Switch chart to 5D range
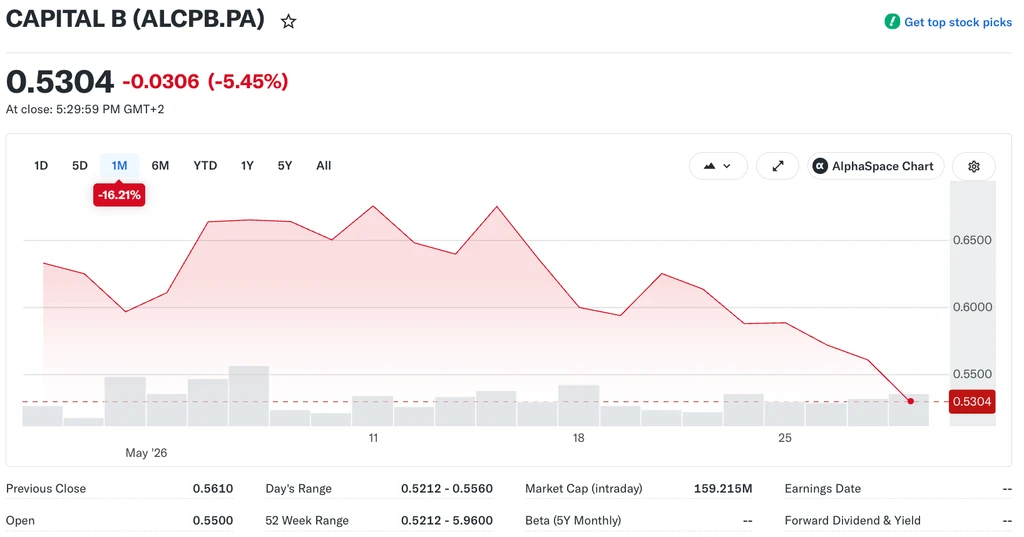 (80, 166)
